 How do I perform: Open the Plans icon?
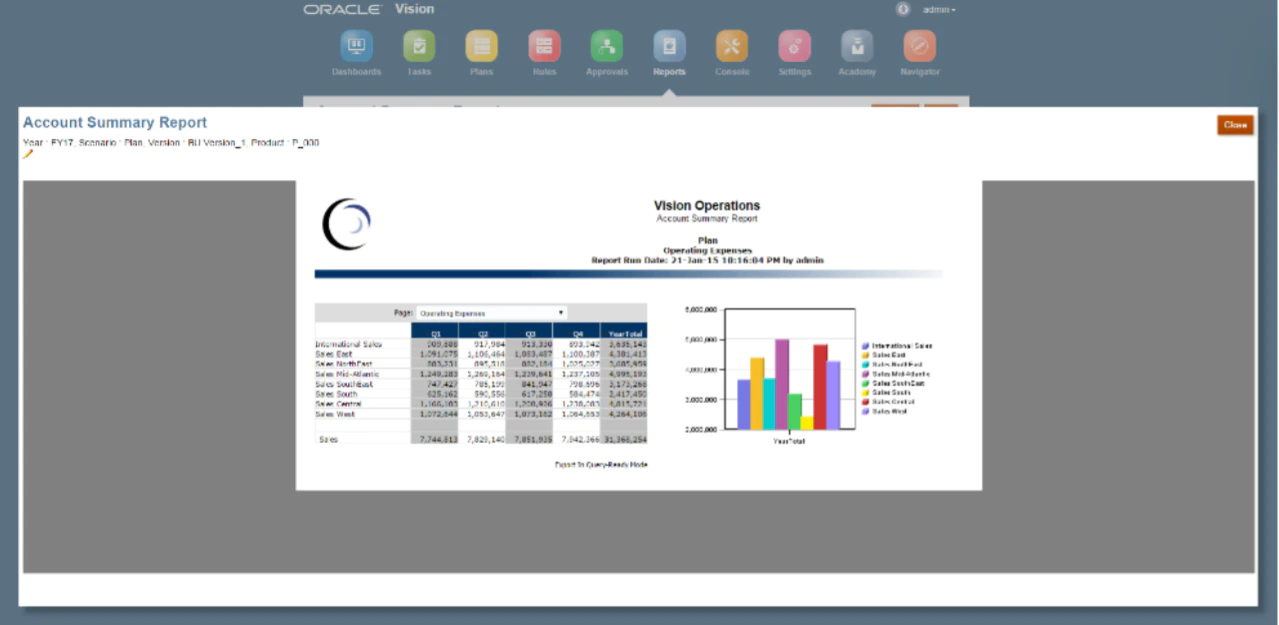[x=481, y=46]
